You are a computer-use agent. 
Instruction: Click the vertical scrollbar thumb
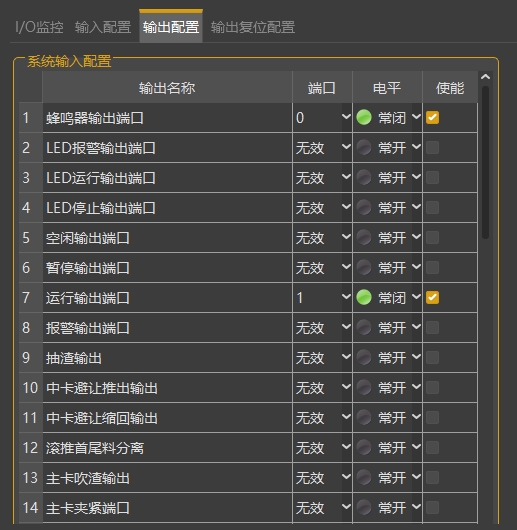[486, 162]
